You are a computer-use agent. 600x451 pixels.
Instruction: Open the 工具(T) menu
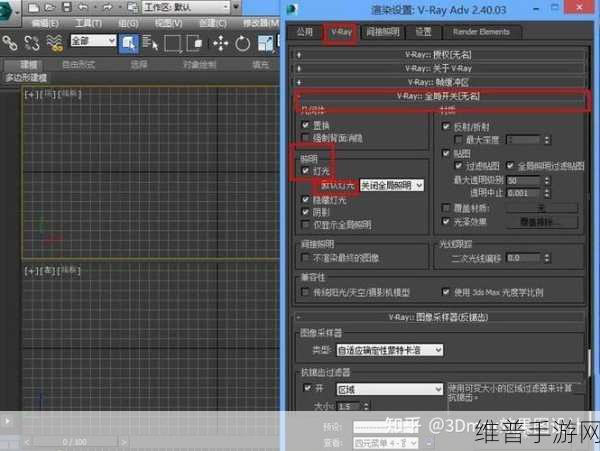(88, 23)
